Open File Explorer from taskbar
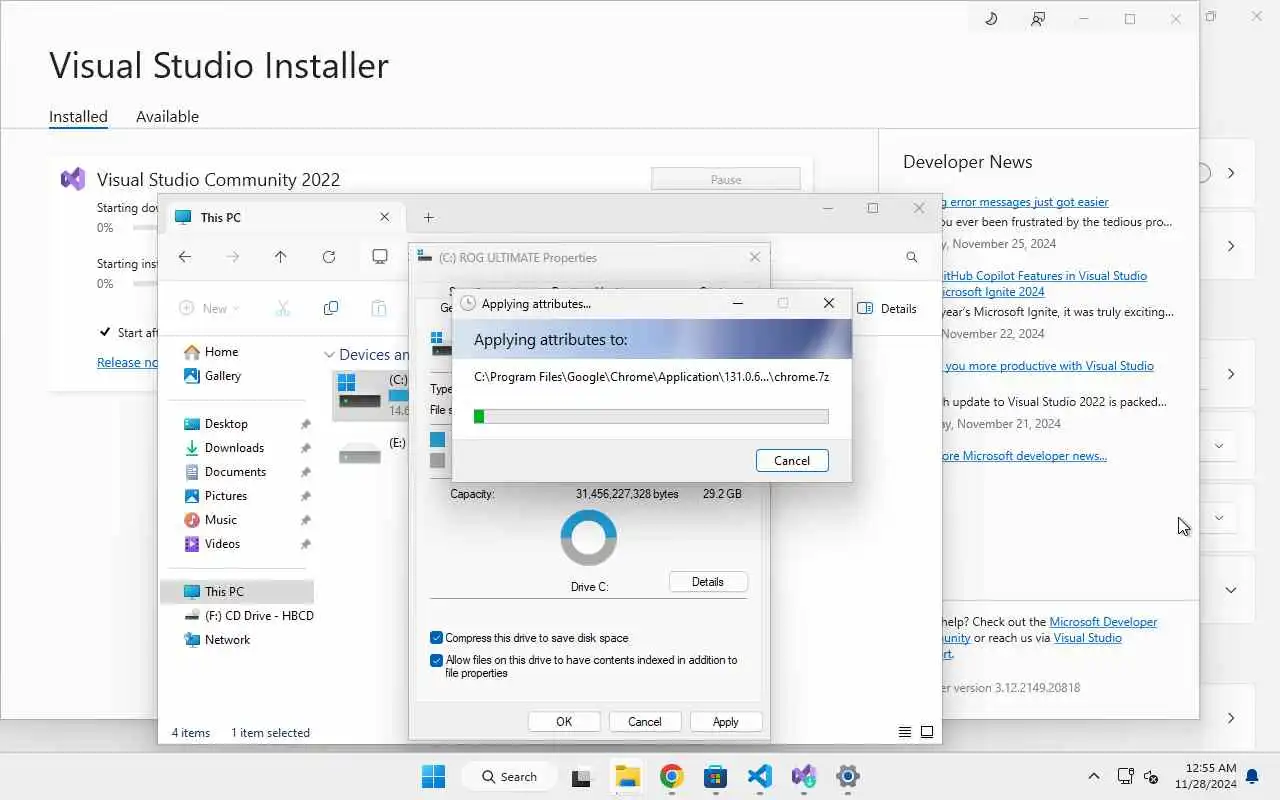The width and height of the screenshot is (1280, 800). pos(627,776)
